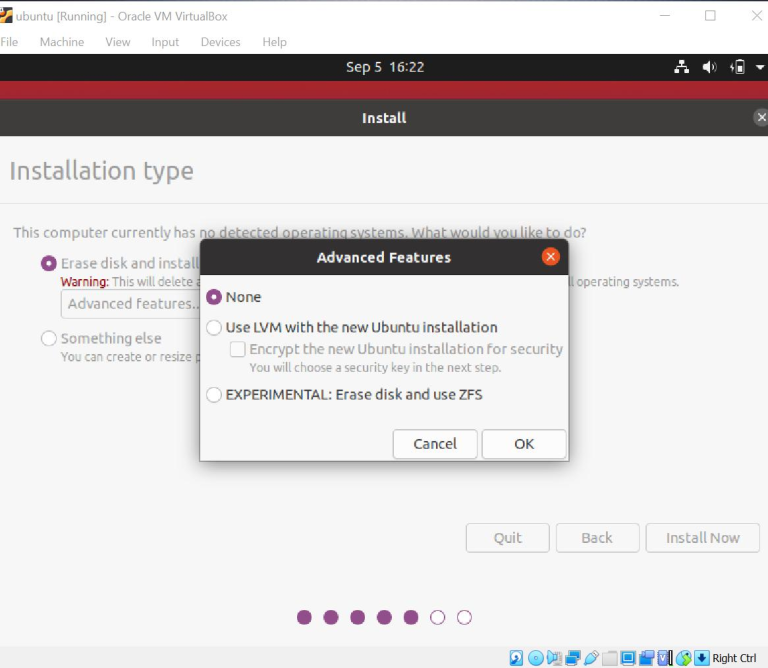This screenshot has height=668, width=768.
Task: Click the optical disk icon in status bar
Action: click(535, 658)
